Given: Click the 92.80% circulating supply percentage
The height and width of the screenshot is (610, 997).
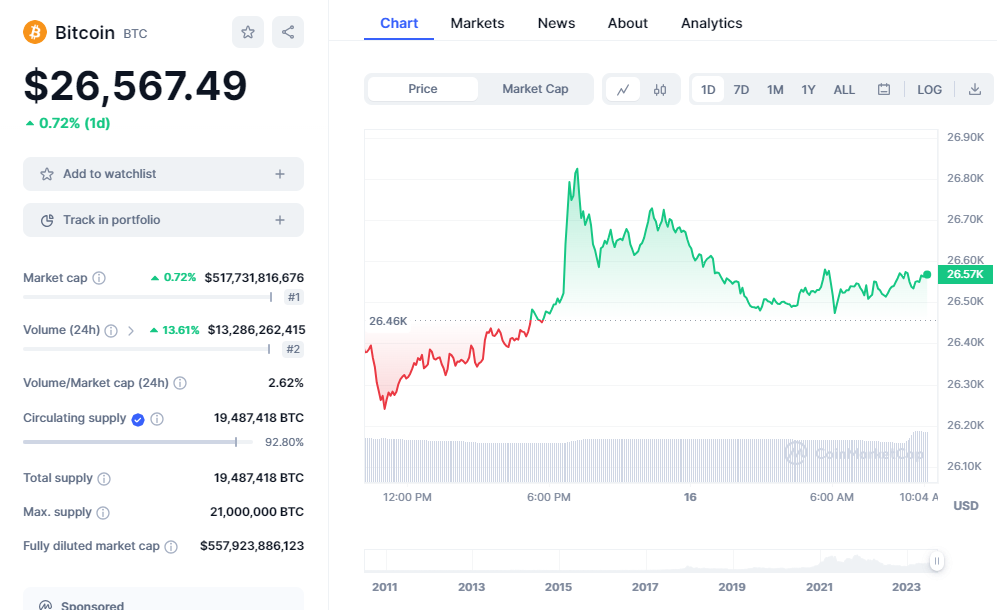Looking at the screenshot, I should click(284, 442).
